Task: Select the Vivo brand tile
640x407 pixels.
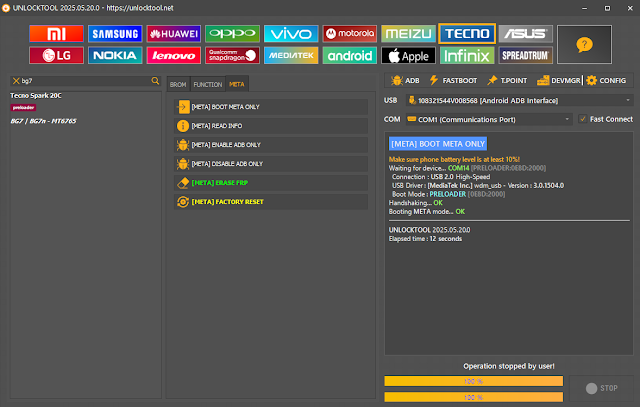Action: 291,33
